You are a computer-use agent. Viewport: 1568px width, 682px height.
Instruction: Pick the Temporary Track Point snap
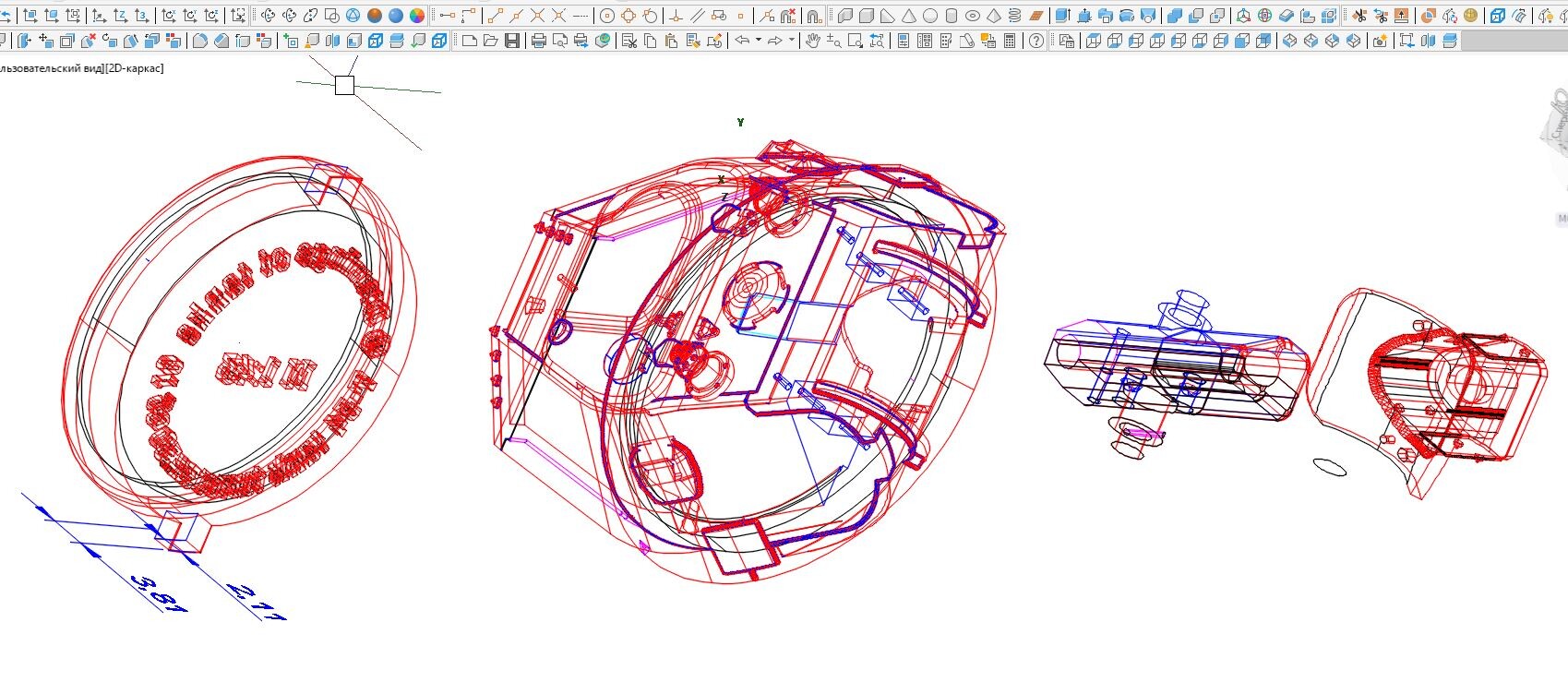447,16
